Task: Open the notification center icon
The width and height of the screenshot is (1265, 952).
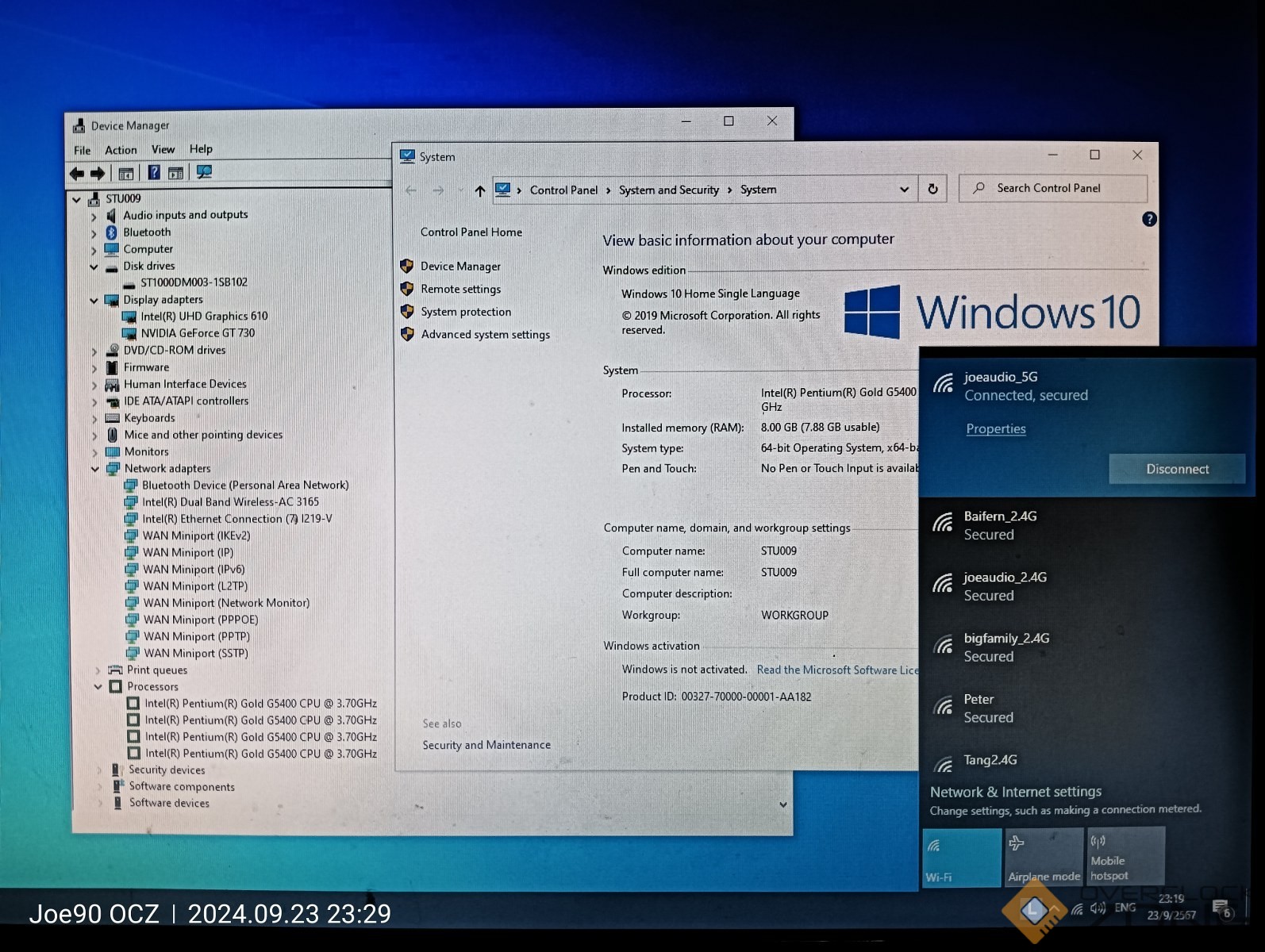Action: pos(1221,908)
